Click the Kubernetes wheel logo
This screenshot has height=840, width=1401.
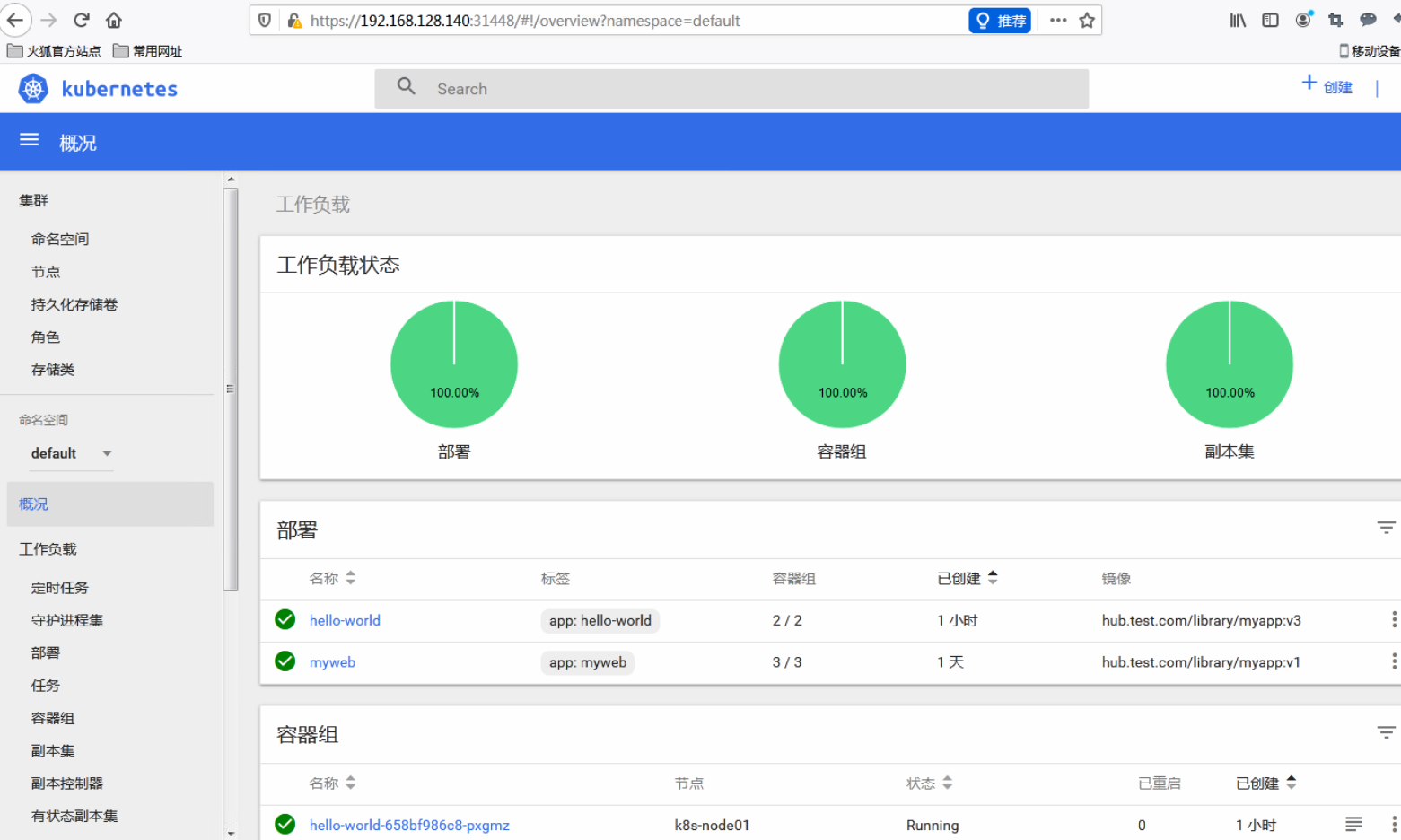click(33, 88)
